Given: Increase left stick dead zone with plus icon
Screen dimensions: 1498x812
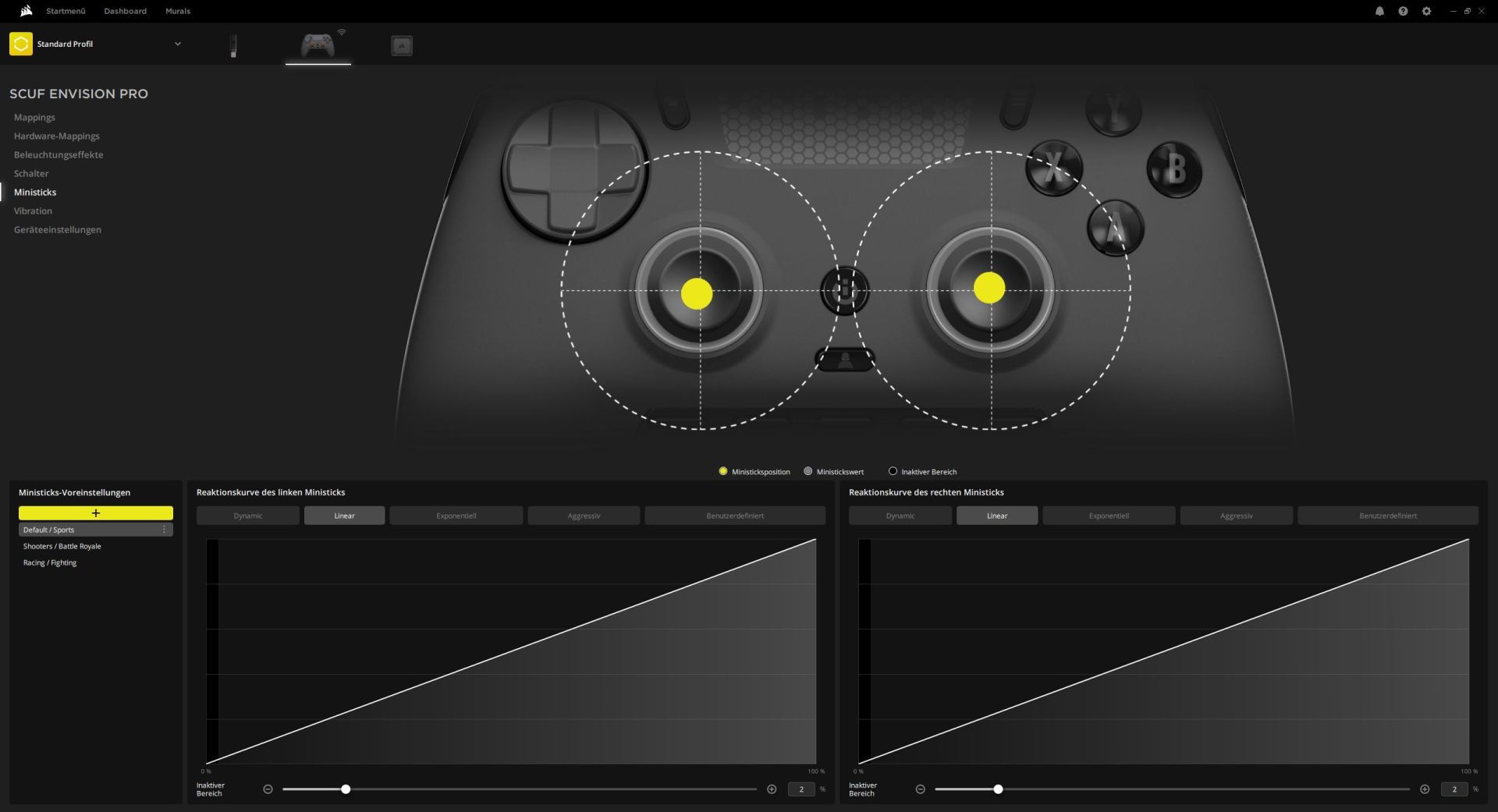Looking at the screenshot, I should tap(772, 789).
